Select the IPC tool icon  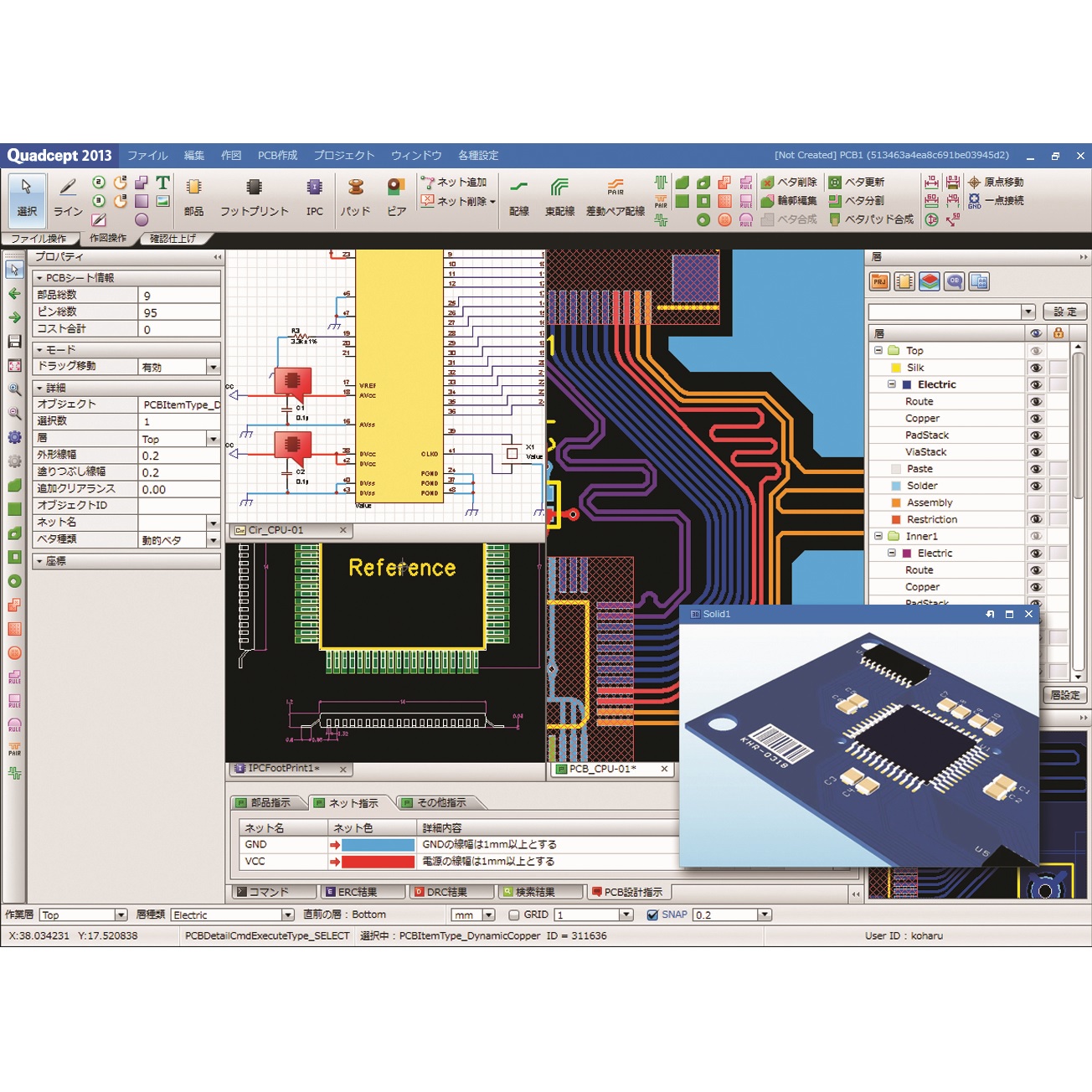tap(314, 188)
